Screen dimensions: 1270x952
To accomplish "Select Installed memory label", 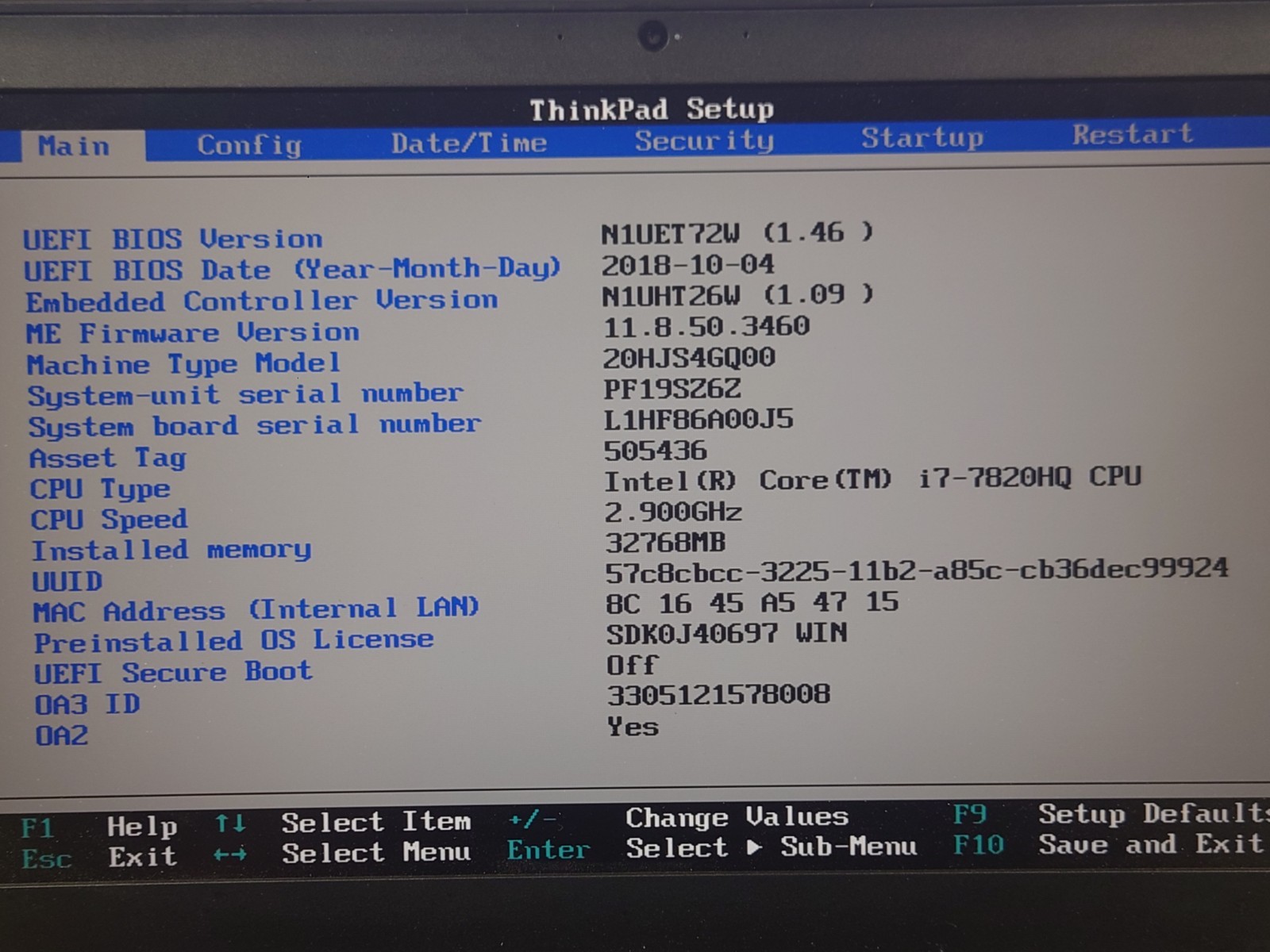I will (171, 549).
